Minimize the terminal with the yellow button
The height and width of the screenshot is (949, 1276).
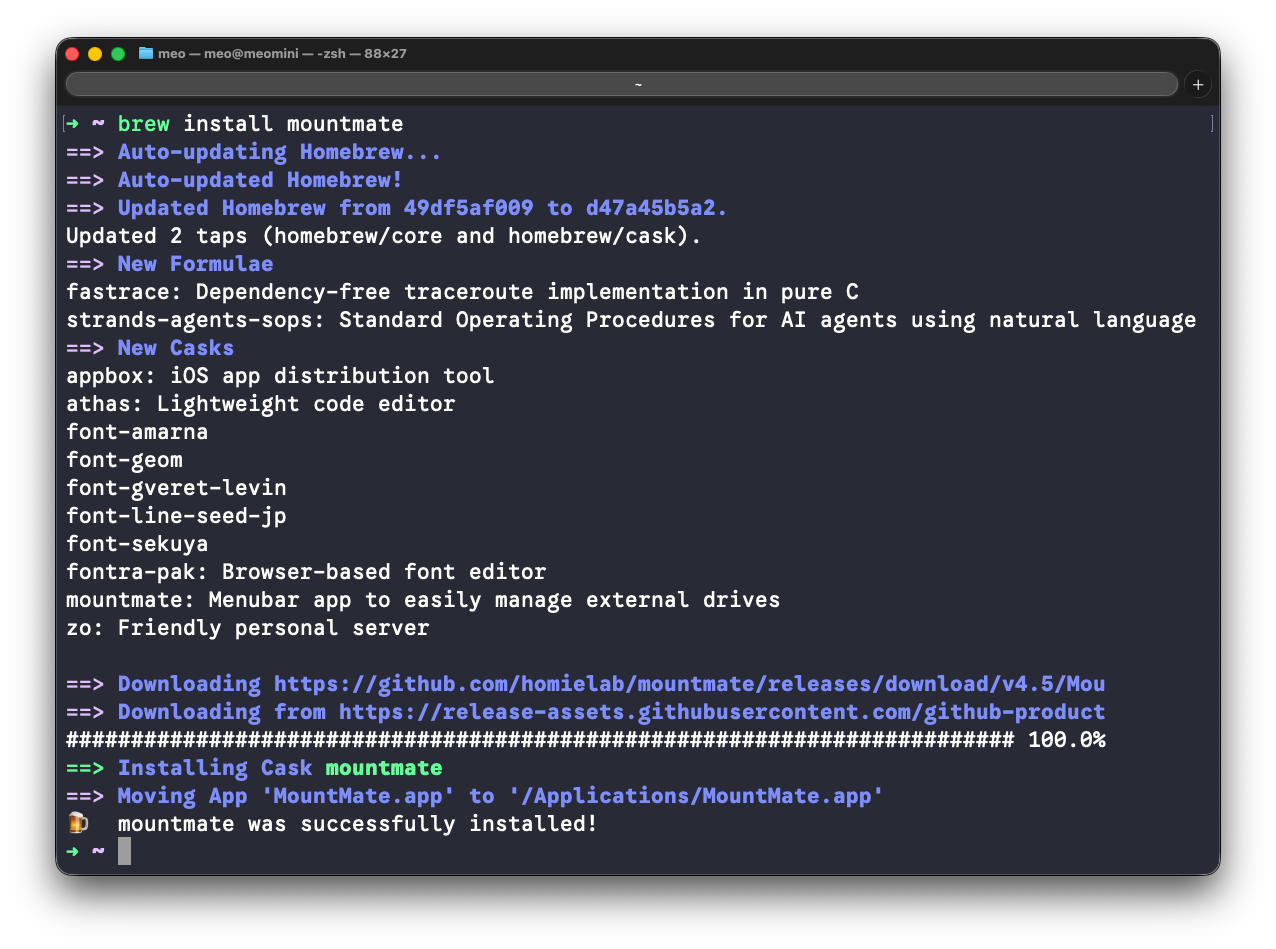[95, 54]
